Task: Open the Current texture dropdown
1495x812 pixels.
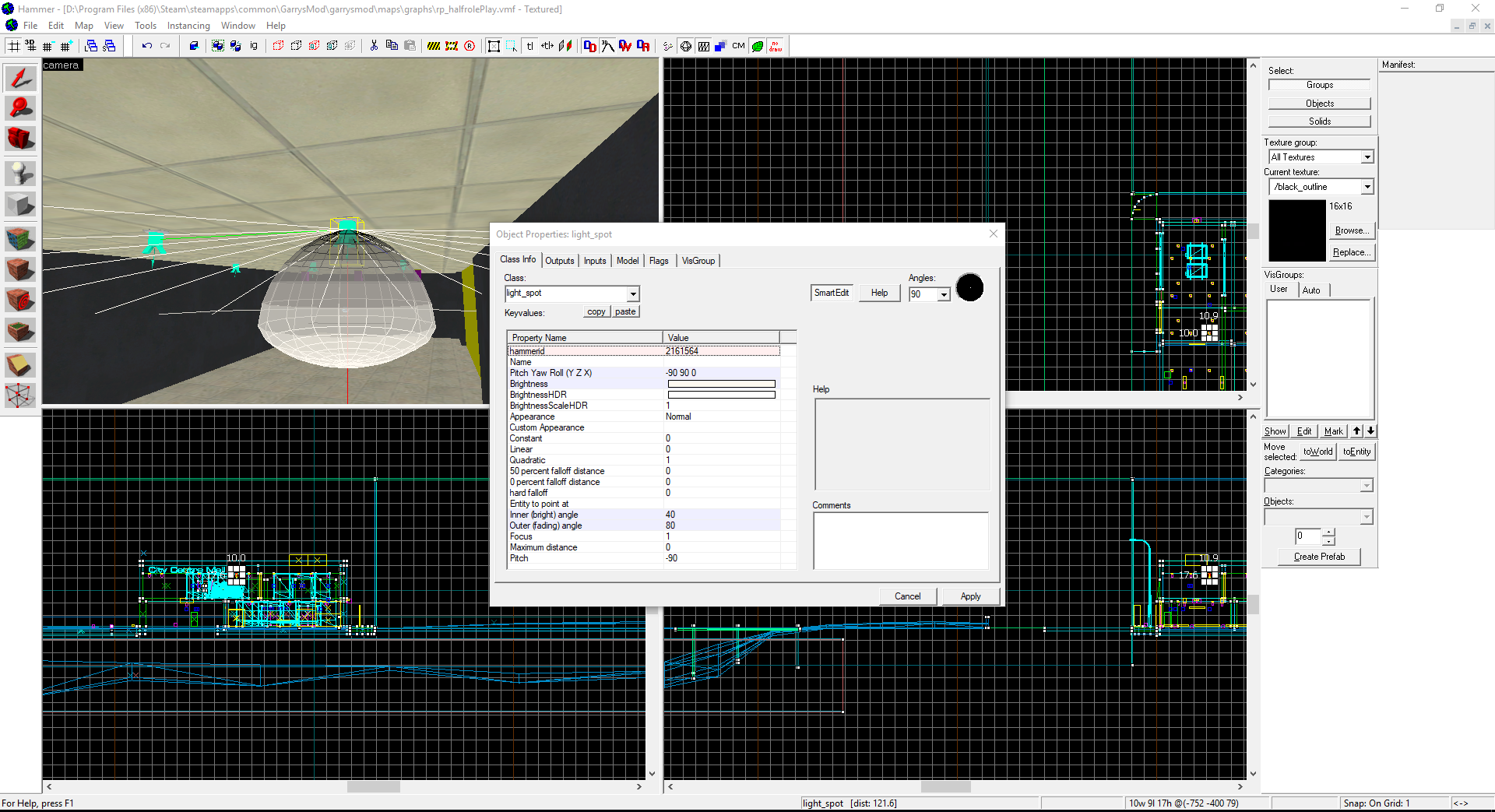Action: click(x=1367, y=187)
